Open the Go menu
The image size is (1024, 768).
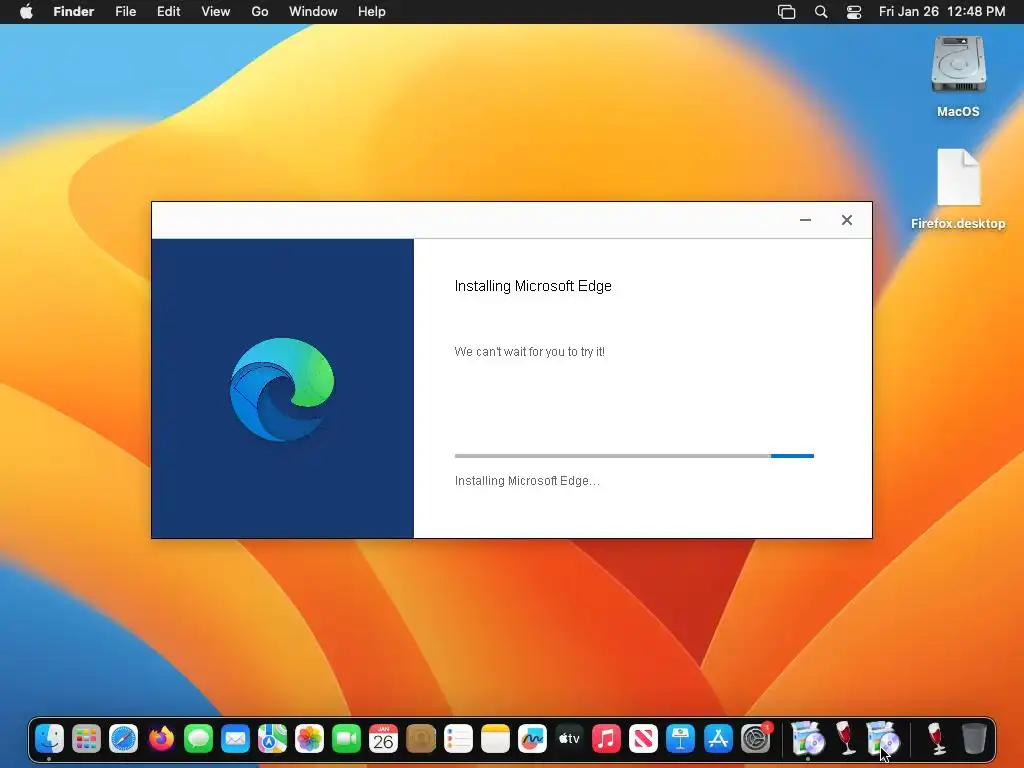(x=260, y=12)
